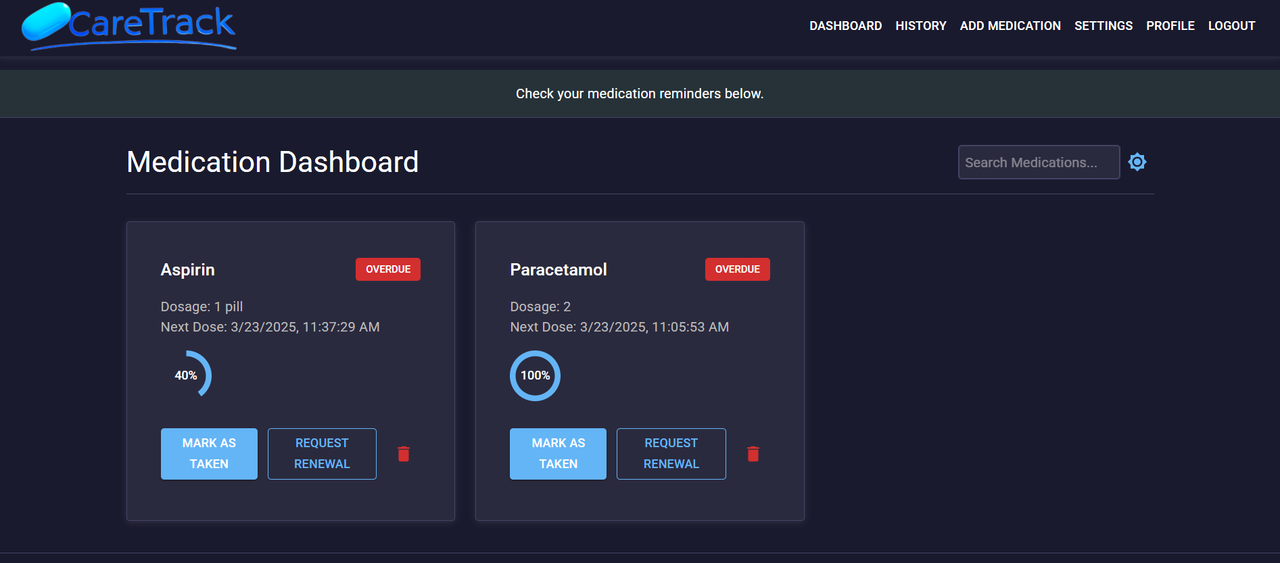Open Settings from the top navigation
Screen dimensions: 1280x563
[x=1104, y=26]
